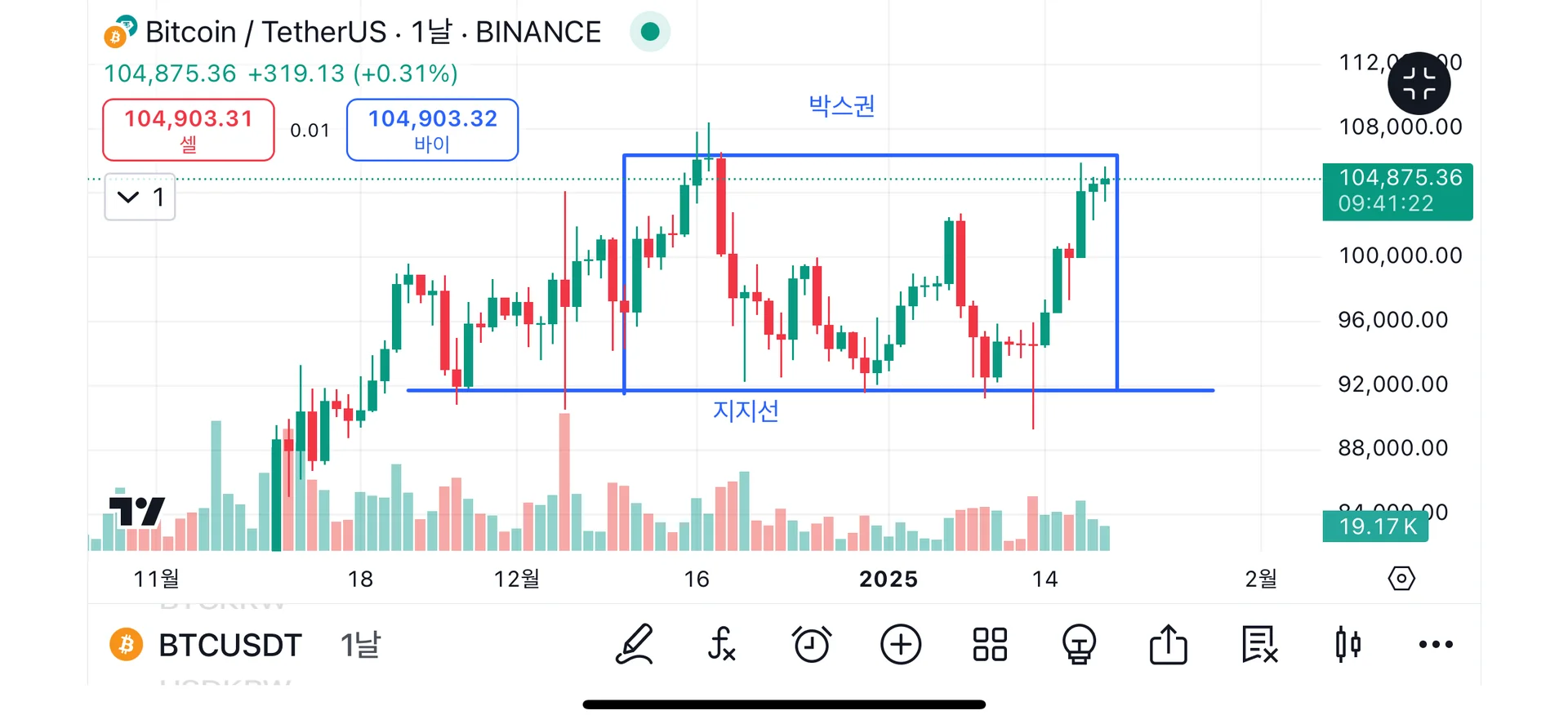
Task: Tap the note with X icon
Action: tap(1258, 645)
